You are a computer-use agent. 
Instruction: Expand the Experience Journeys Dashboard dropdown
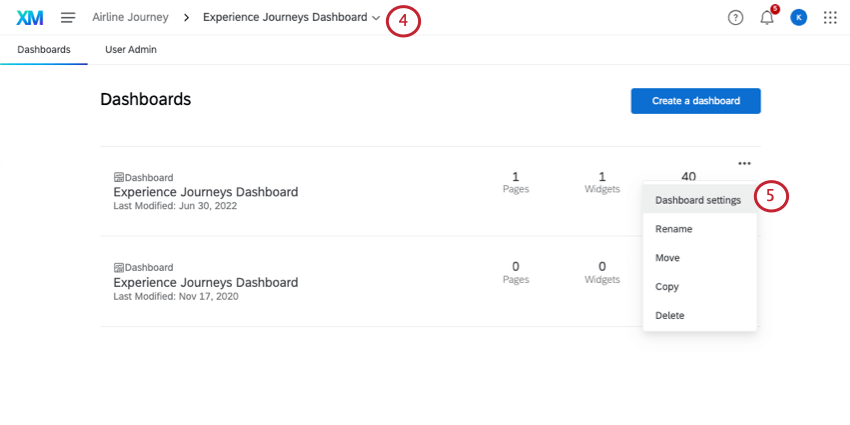pos(375,18)
